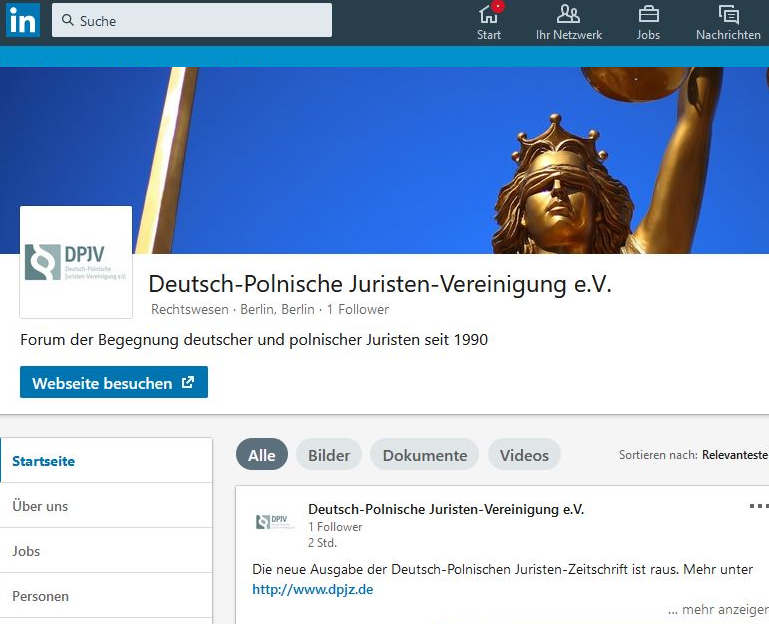Click into the Suche search field

pyautogui.click(x=192, y=20)
